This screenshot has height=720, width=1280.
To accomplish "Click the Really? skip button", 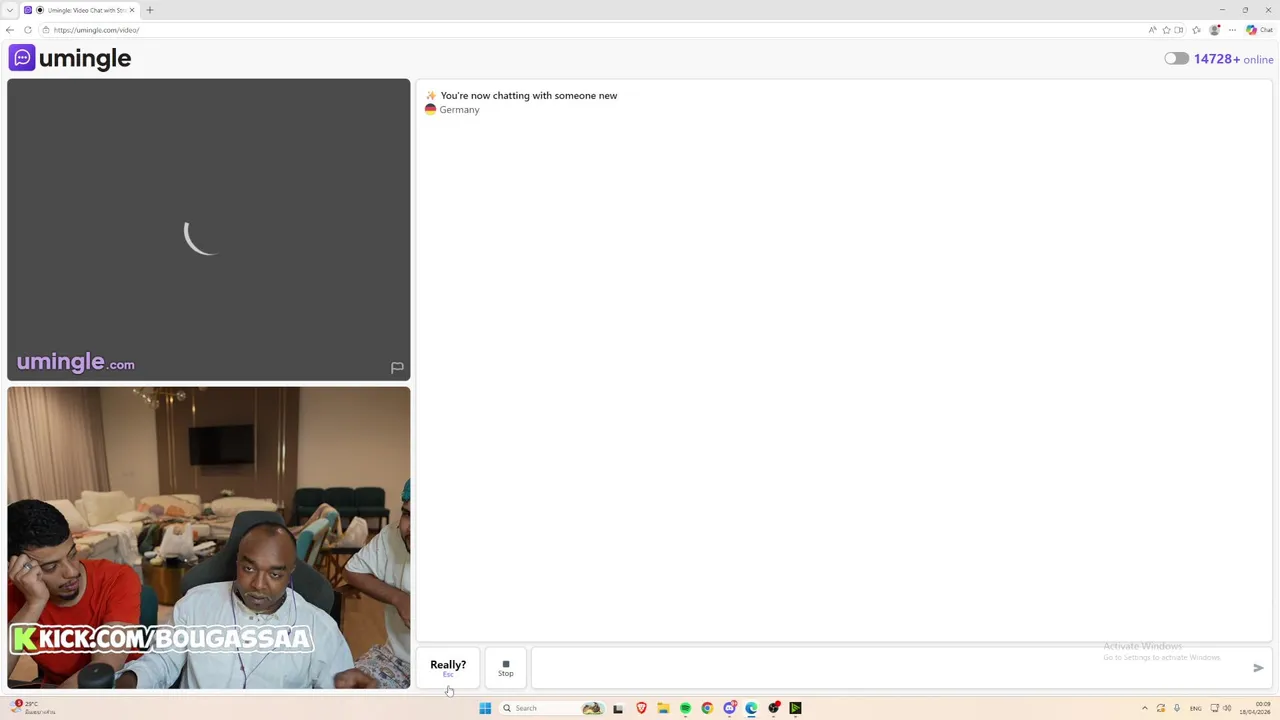I will (448, 667).
